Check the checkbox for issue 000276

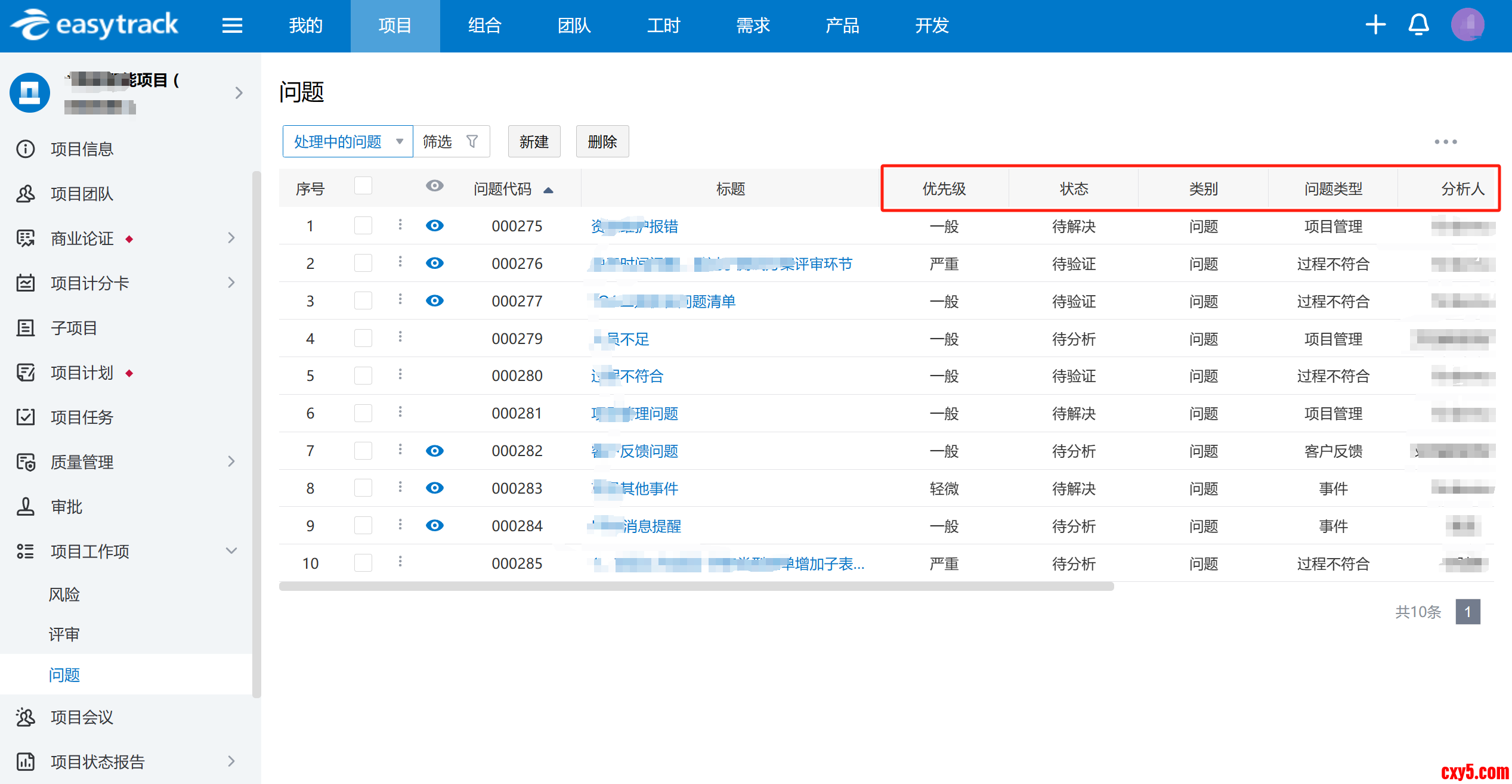coord(363,263)
